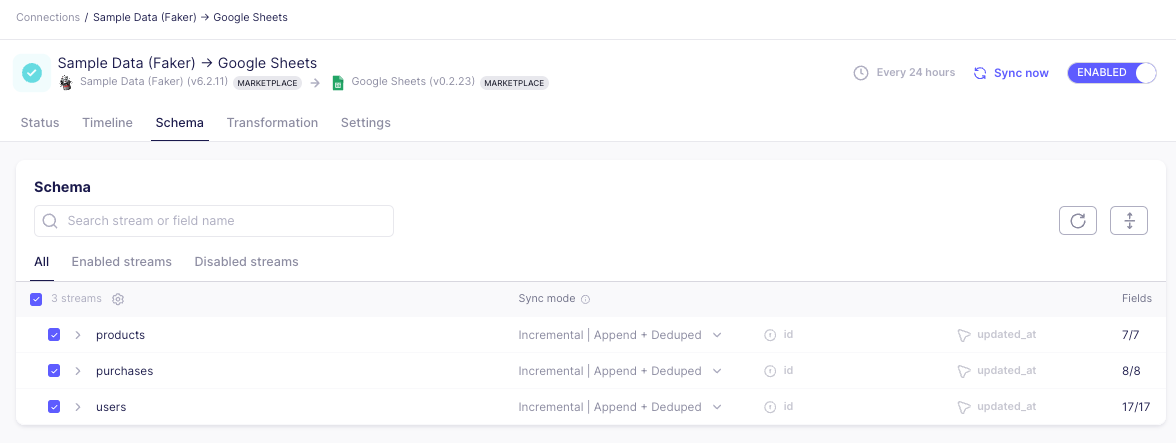Open the streams settings gear icon

pos(118,299)
